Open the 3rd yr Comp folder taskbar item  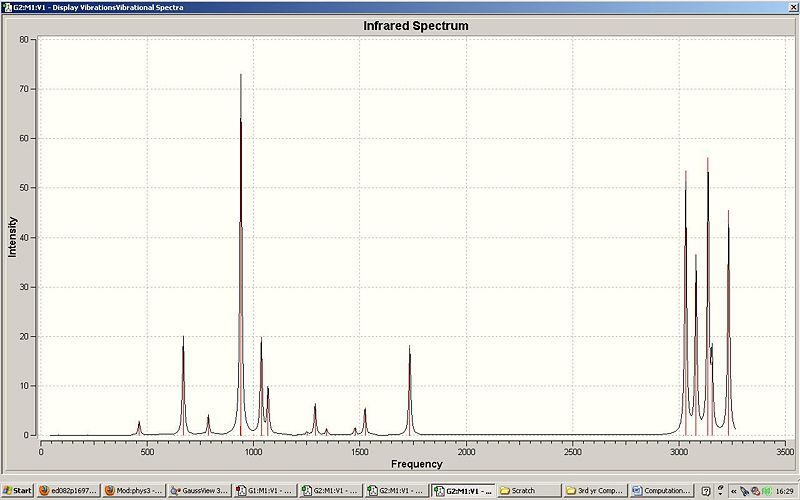(594, 491)
